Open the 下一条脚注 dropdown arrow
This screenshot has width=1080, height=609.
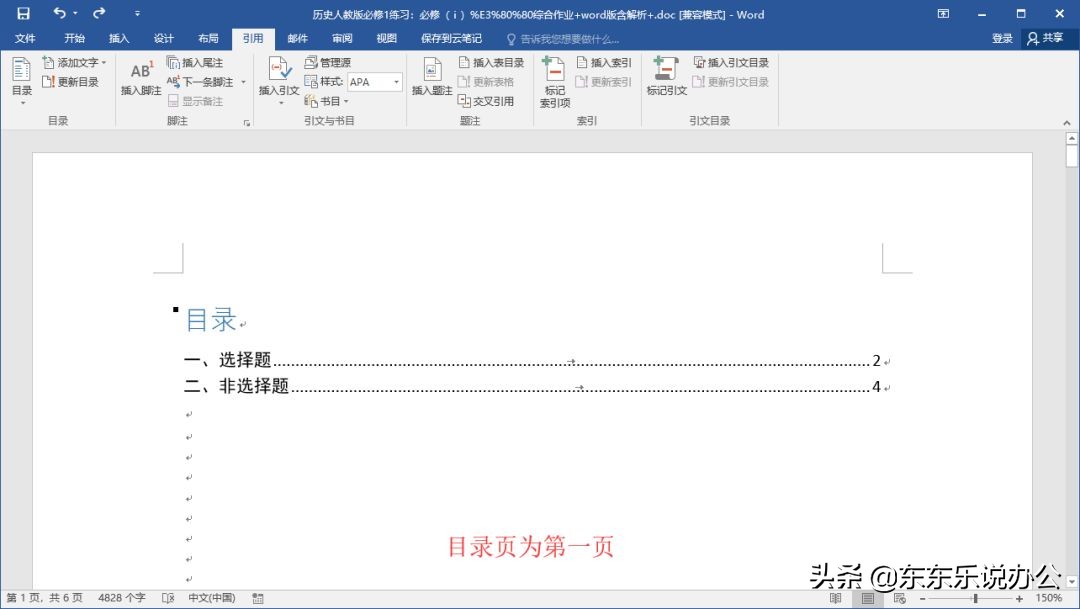click(x=242, y=81)
